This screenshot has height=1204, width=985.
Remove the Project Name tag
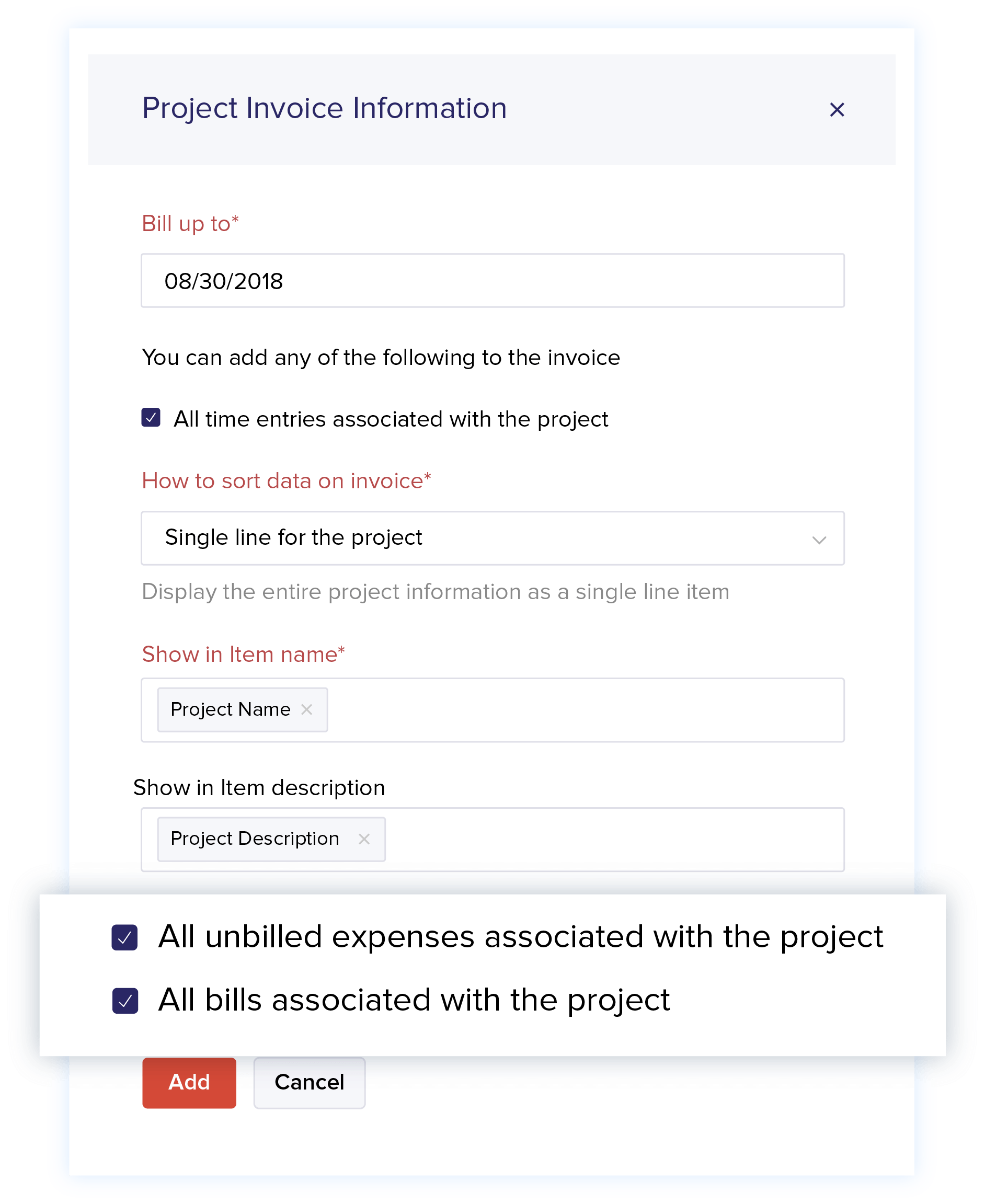click(306, 709)
